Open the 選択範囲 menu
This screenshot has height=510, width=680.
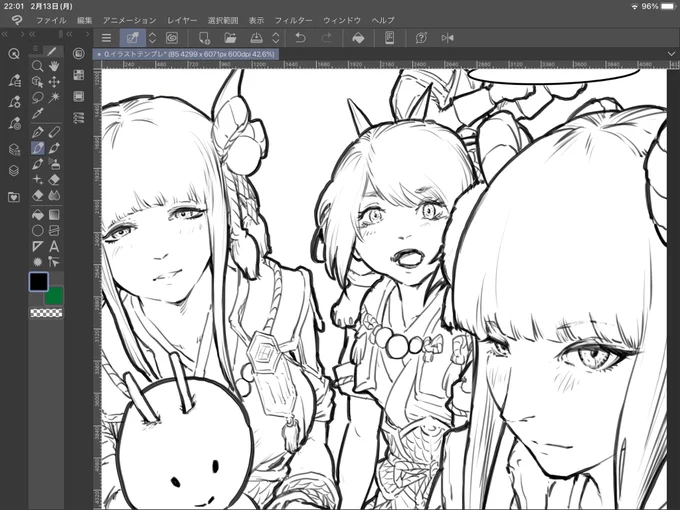pyautogui.click(x=223, y=20)
